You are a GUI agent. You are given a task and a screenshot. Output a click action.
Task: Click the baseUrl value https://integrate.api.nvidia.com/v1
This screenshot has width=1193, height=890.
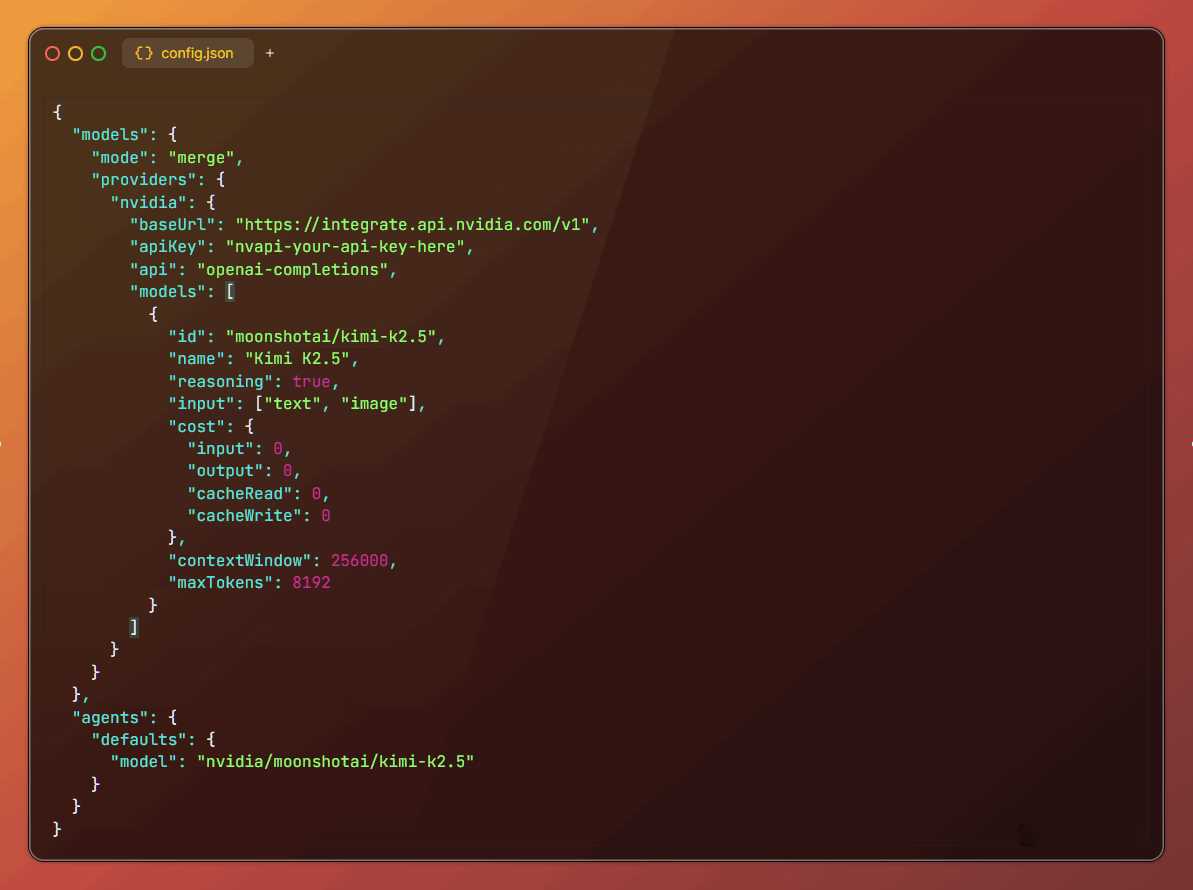pos(412,224)
